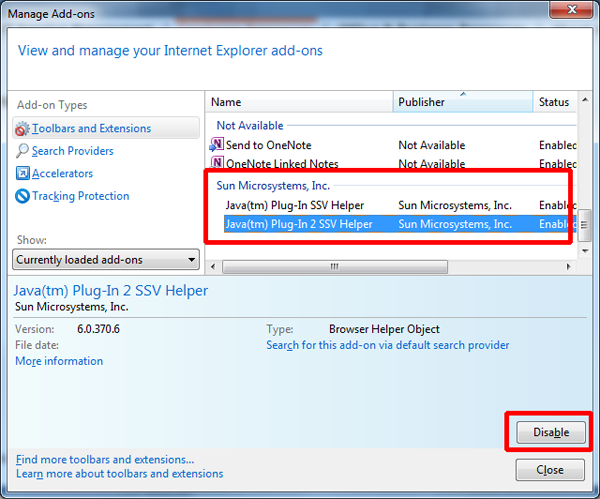
Task: Select the Java(tm) Plug-In 2 SSV Helper row
Action: tap(400, 224)
